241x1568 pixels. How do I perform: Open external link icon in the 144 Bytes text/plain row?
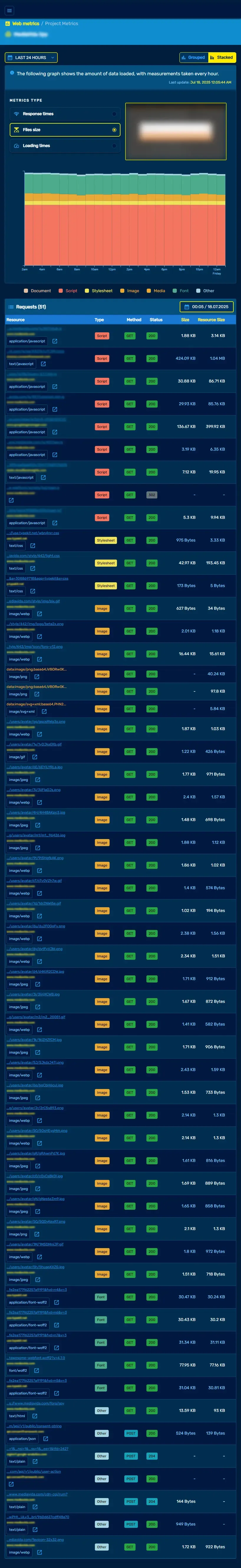(34, 1507)
